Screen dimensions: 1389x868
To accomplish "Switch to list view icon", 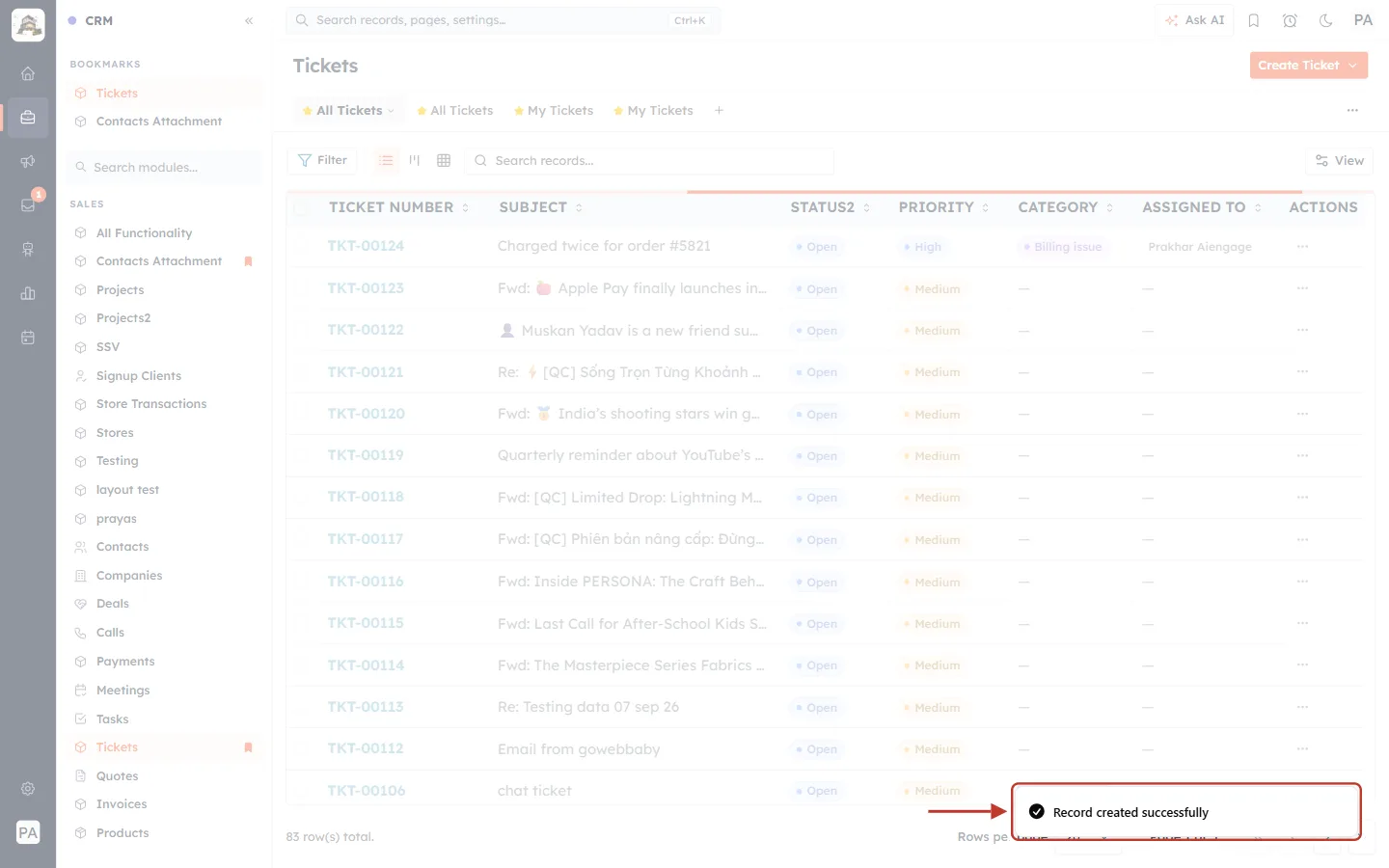I will click(386, 160).
